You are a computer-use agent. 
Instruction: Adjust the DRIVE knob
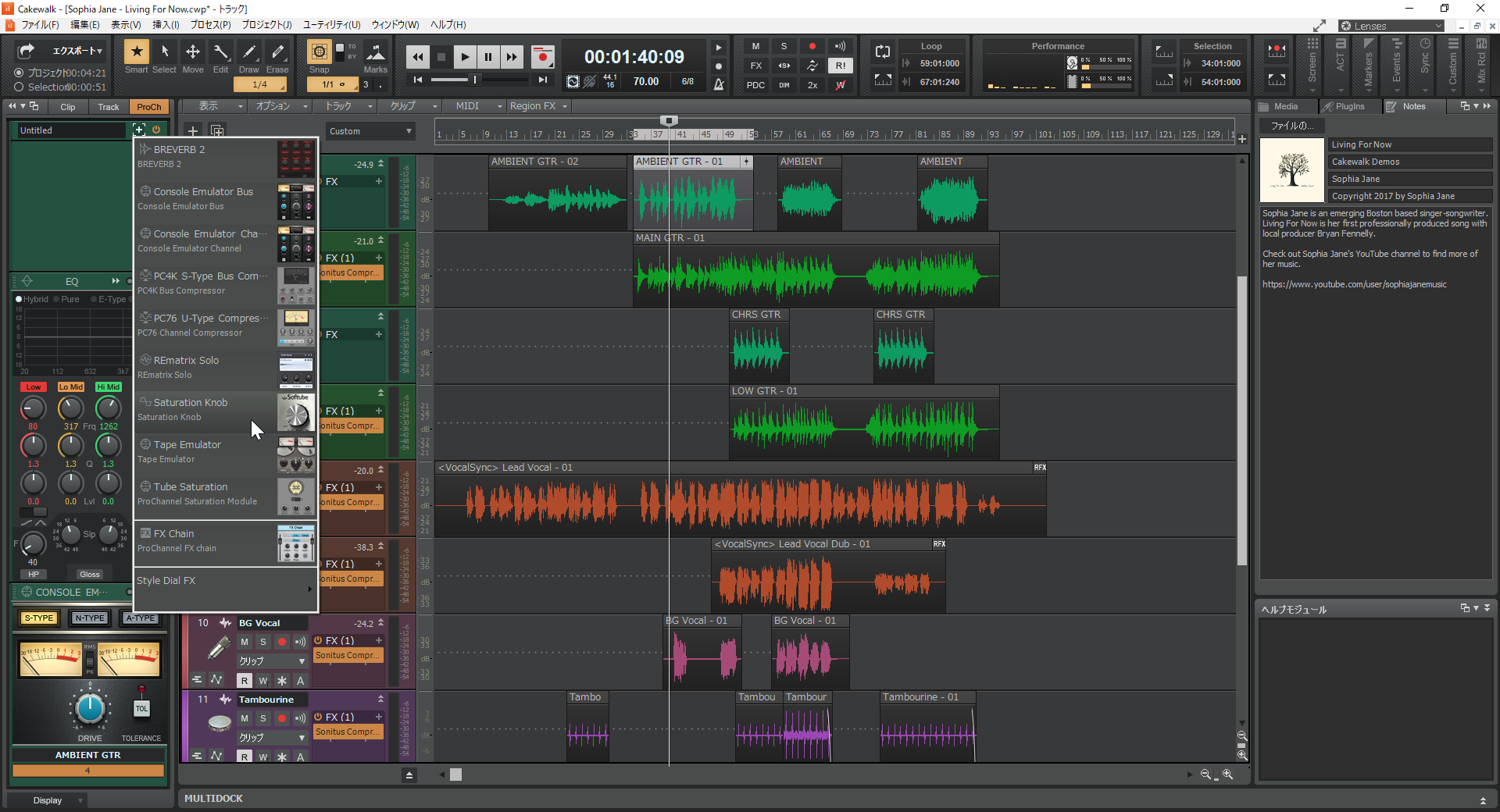(x=90, y=708)
